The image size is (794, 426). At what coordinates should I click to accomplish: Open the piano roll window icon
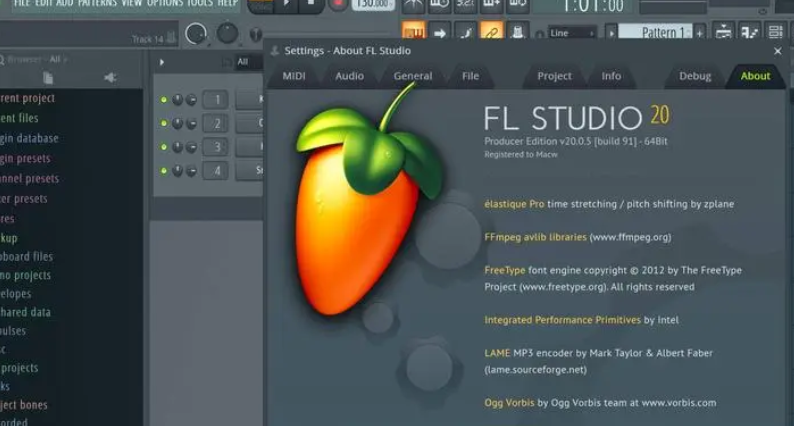(749, 32)
